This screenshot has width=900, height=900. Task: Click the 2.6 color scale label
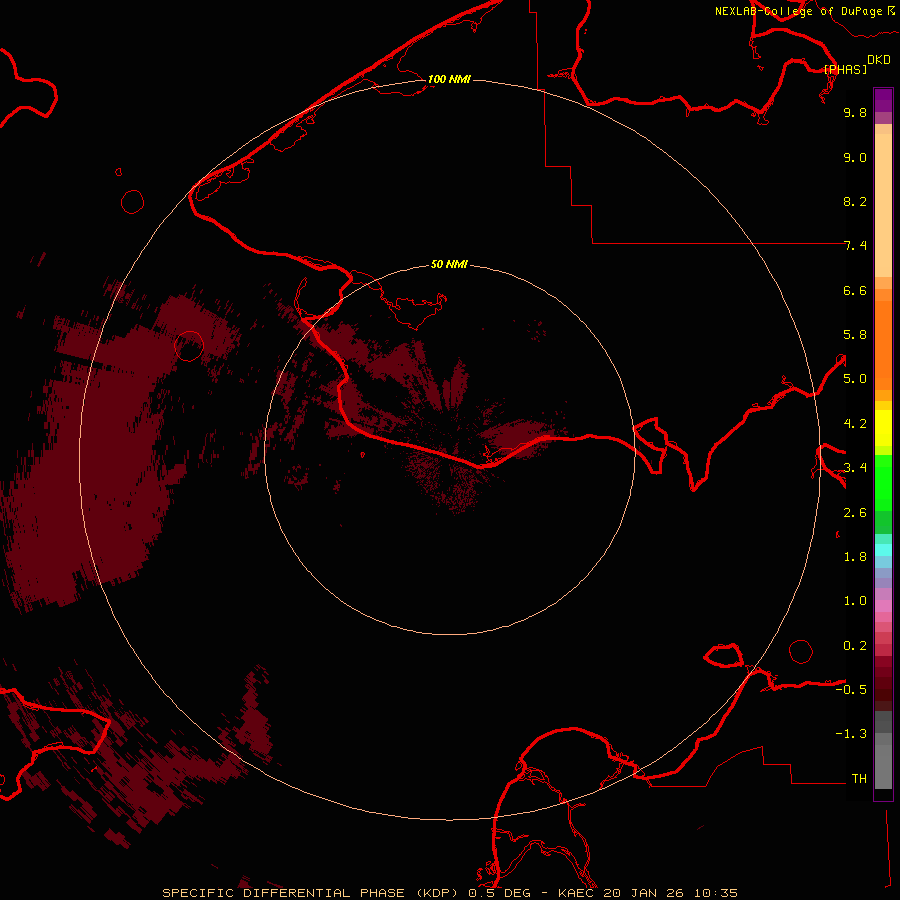pyautogui.click(x=855, y=513)
